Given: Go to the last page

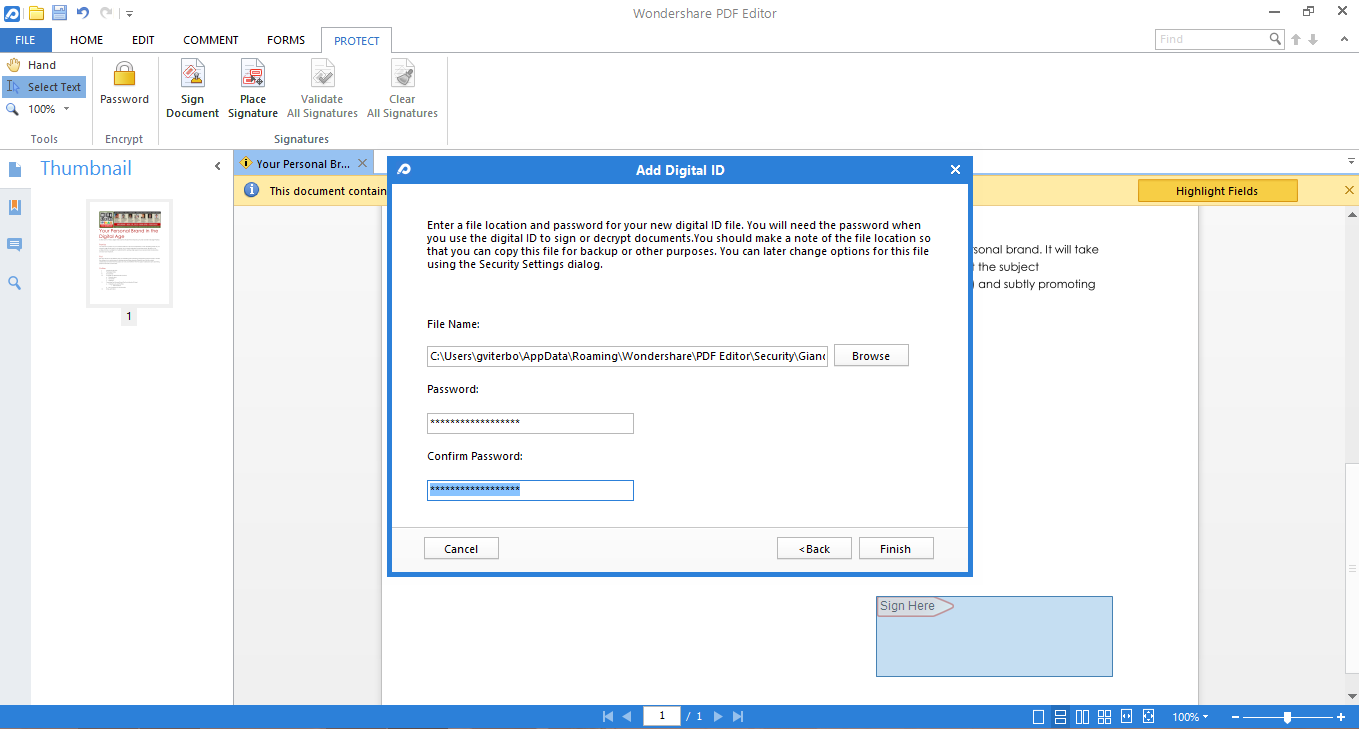Looking at the screenshot, I should (738, 717).
